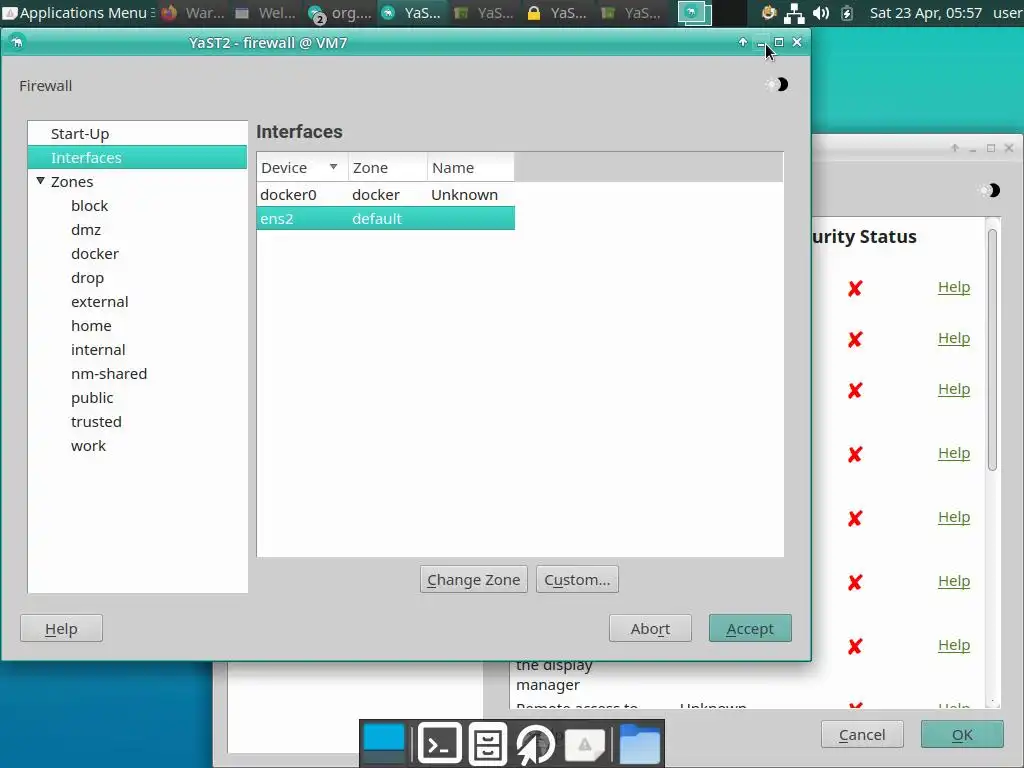Select the trusted zone
Viewport: 1024px width, 768px height.
[x=96, y=422]
